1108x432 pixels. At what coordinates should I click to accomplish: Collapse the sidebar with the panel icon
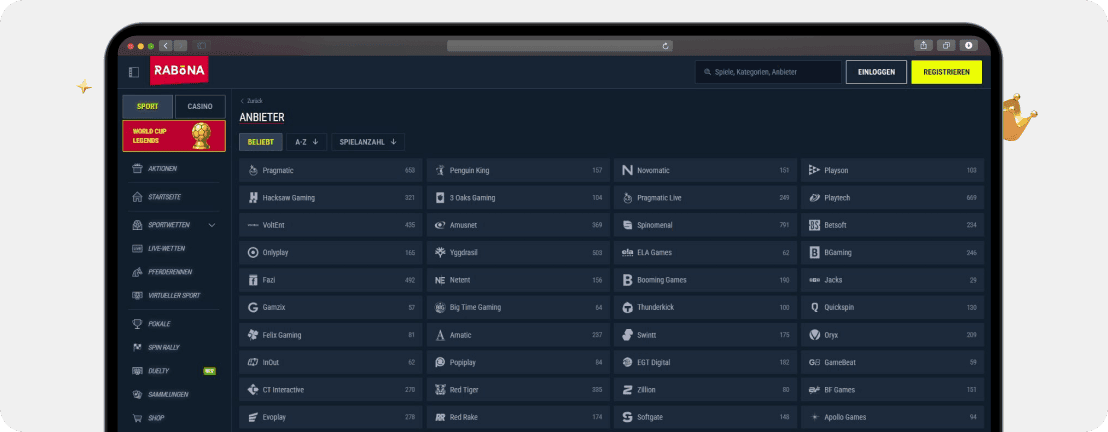[134, 72]
